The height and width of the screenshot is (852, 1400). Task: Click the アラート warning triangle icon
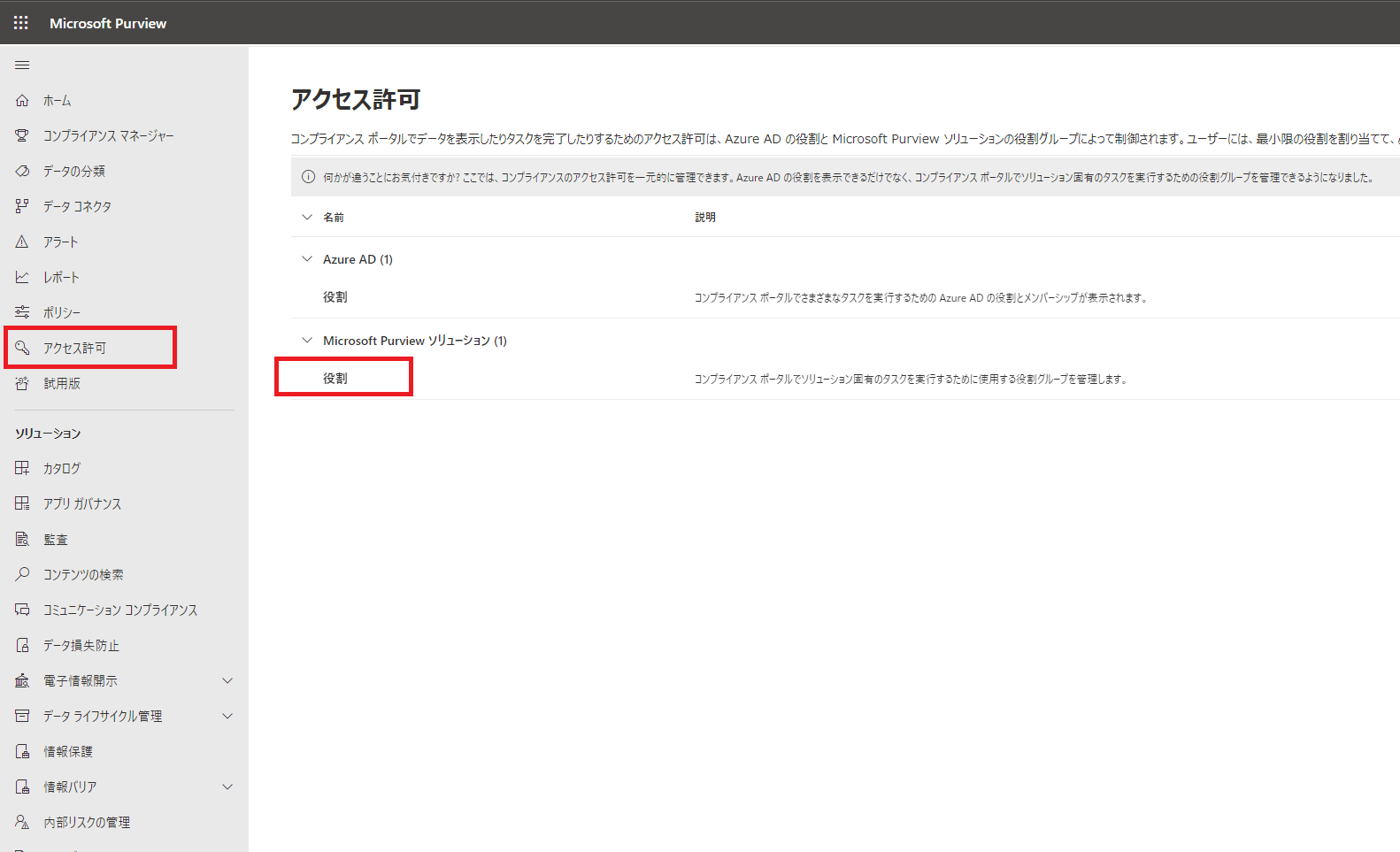point(22,242)
